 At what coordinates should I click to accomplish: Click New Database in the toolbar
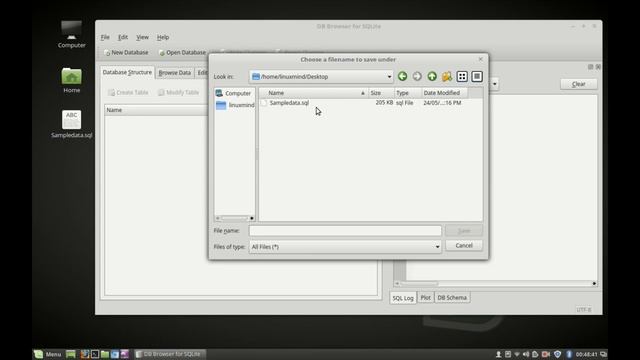pyautogui.click(x=126, y=53)
